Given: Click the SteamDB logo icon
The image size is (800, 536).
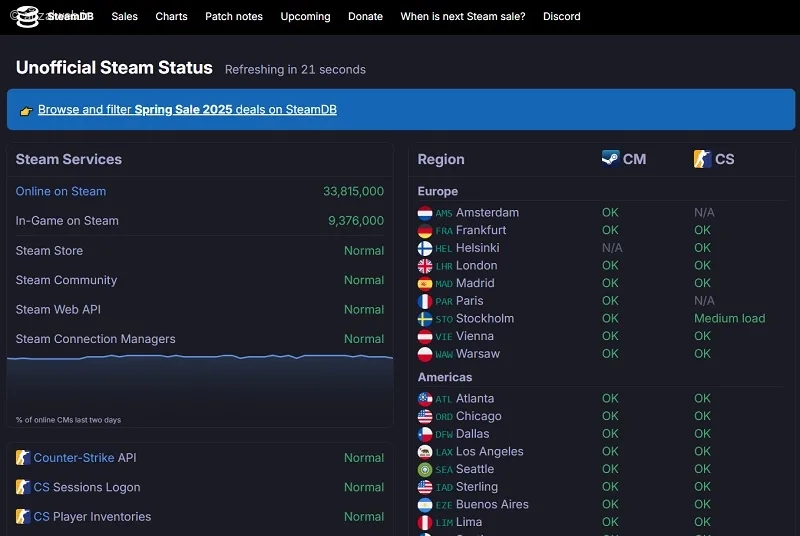Looking at the screenshot, I should (x=27, y=16).
